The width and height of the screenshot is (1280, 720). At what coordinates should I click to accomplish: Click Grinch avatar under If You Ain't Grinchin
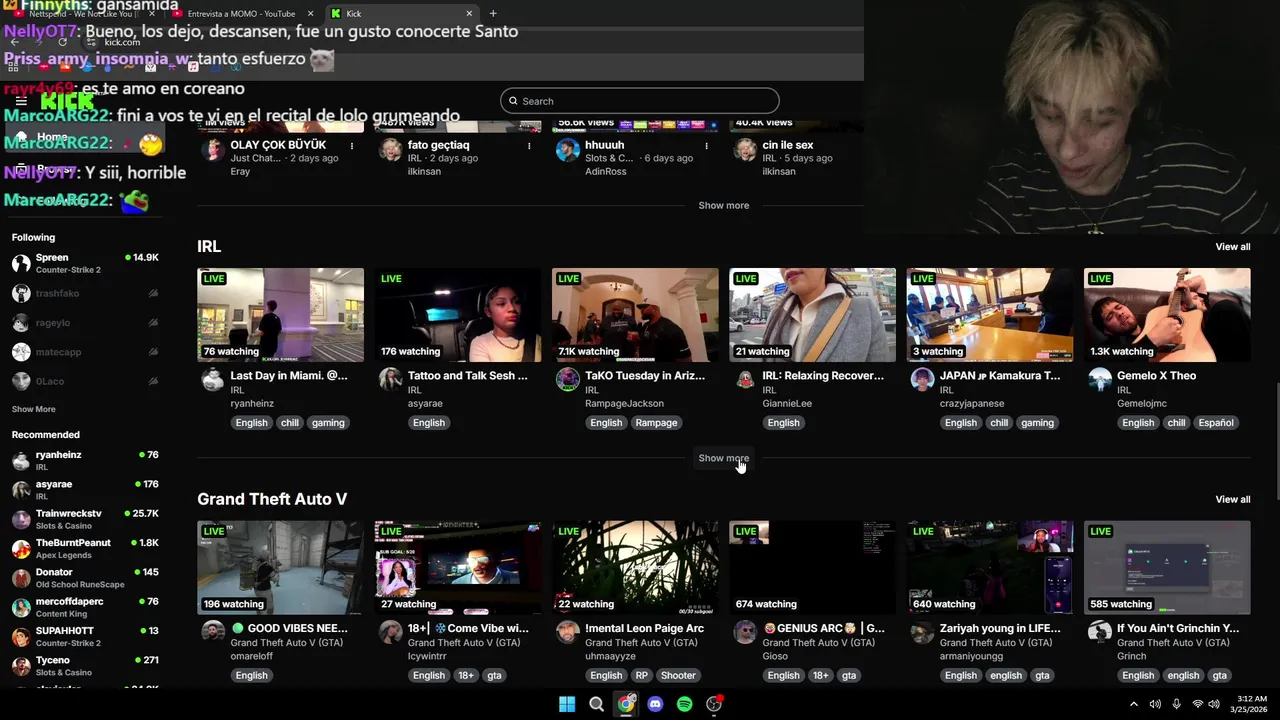tap(1100, 632)
